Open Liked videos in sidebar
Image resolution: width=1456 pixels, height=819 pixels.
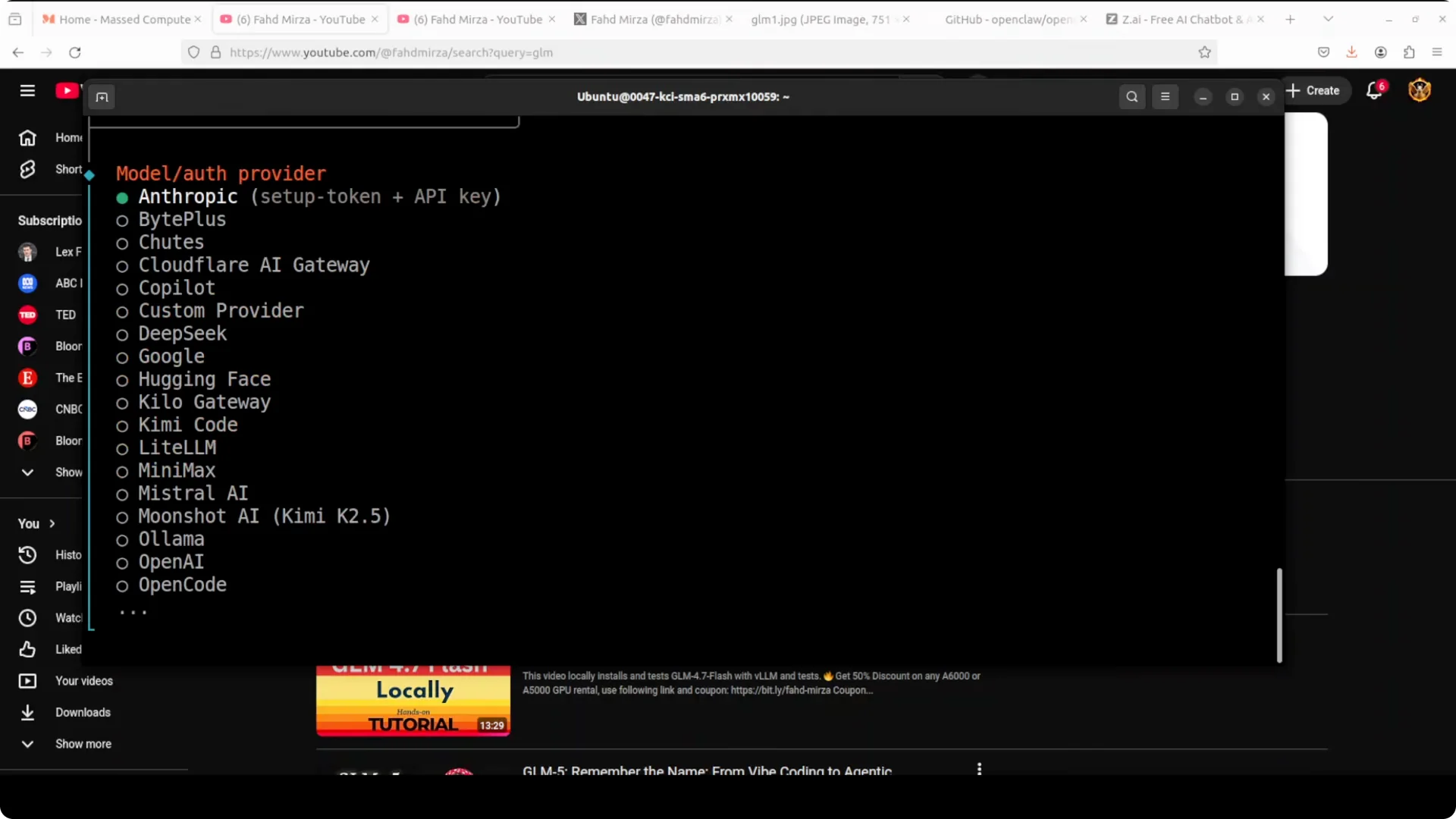(x=49, y=650)
